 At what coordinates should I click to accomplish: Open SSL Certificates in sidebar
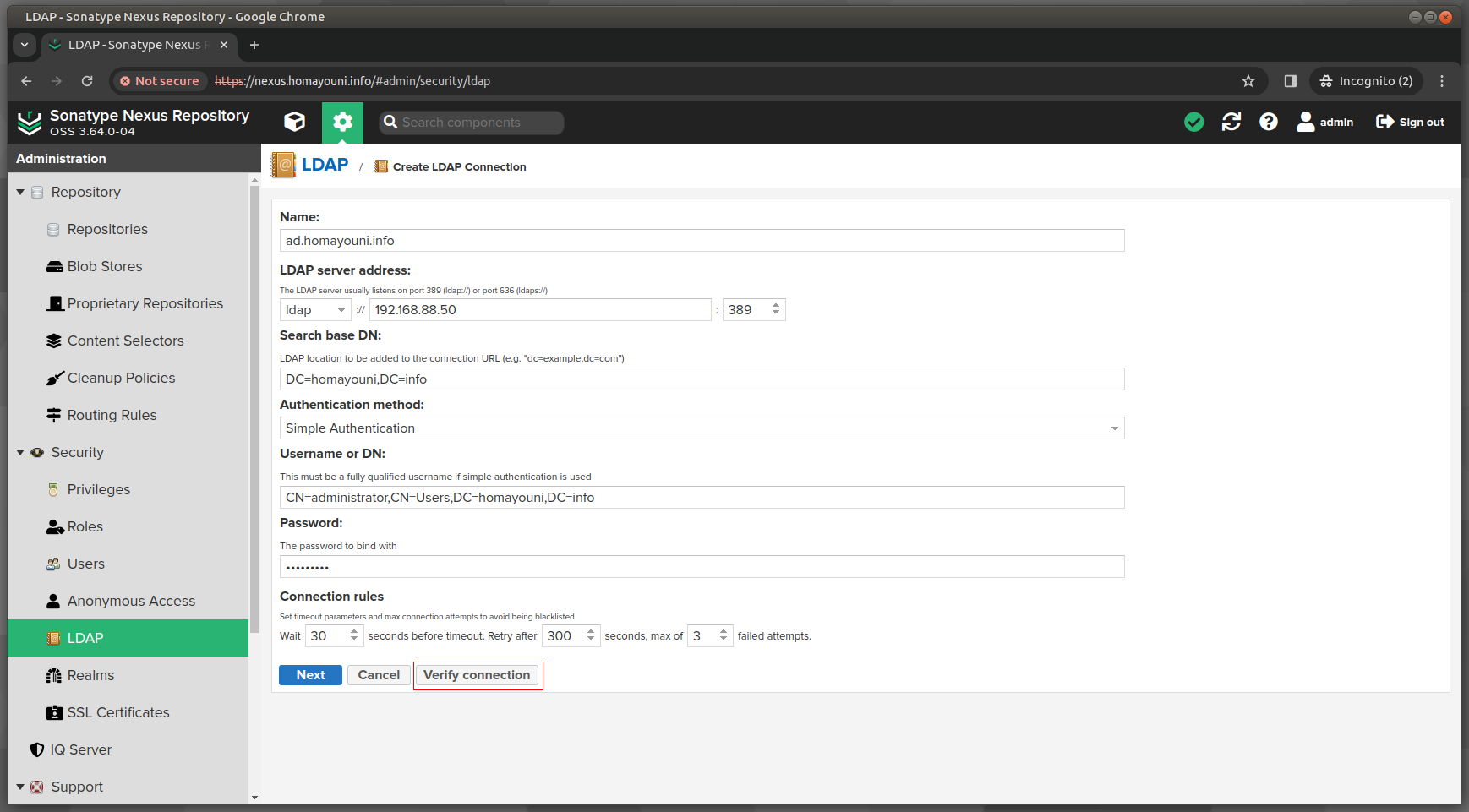pyautogui.click(x=118, y=712)
